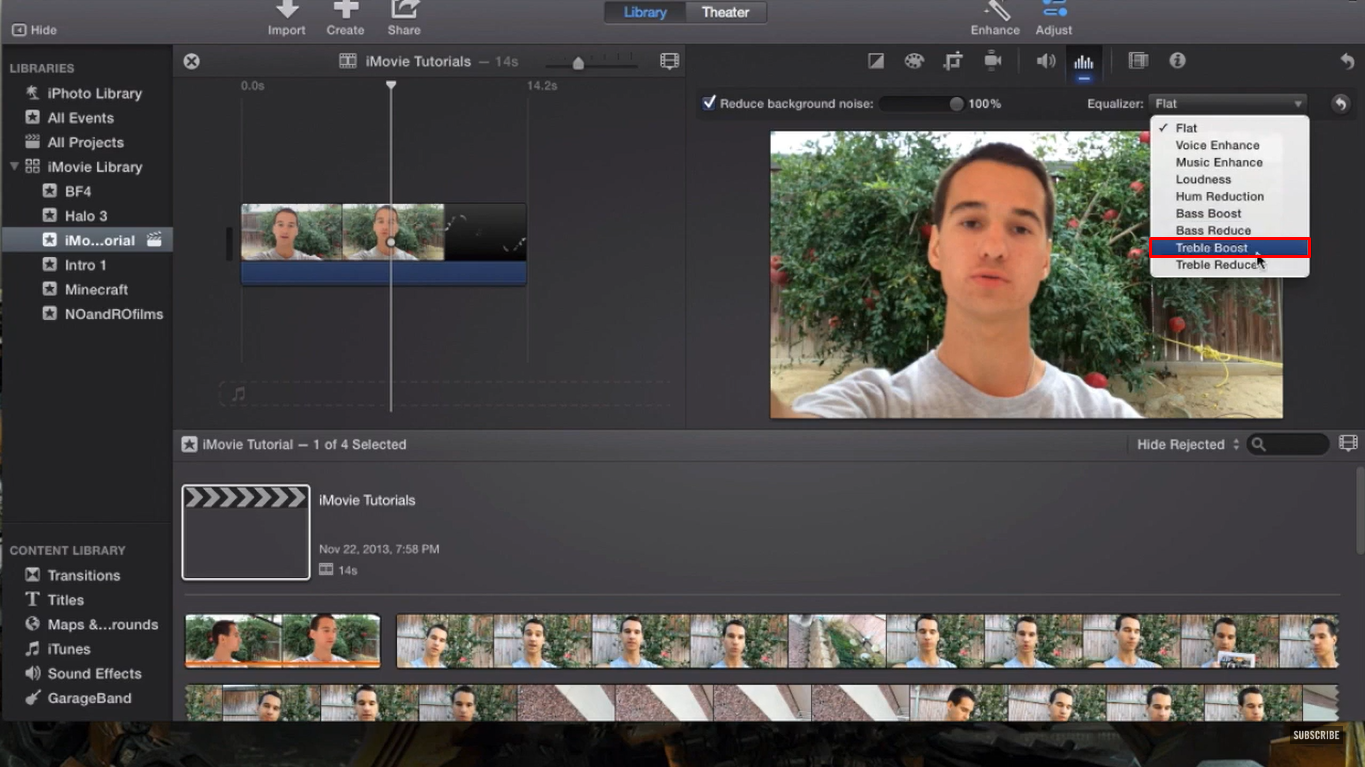The height and width of the screenshot is (767, 1365).
Task: Open the video and audio effects icon
Action: [1138, 61]
